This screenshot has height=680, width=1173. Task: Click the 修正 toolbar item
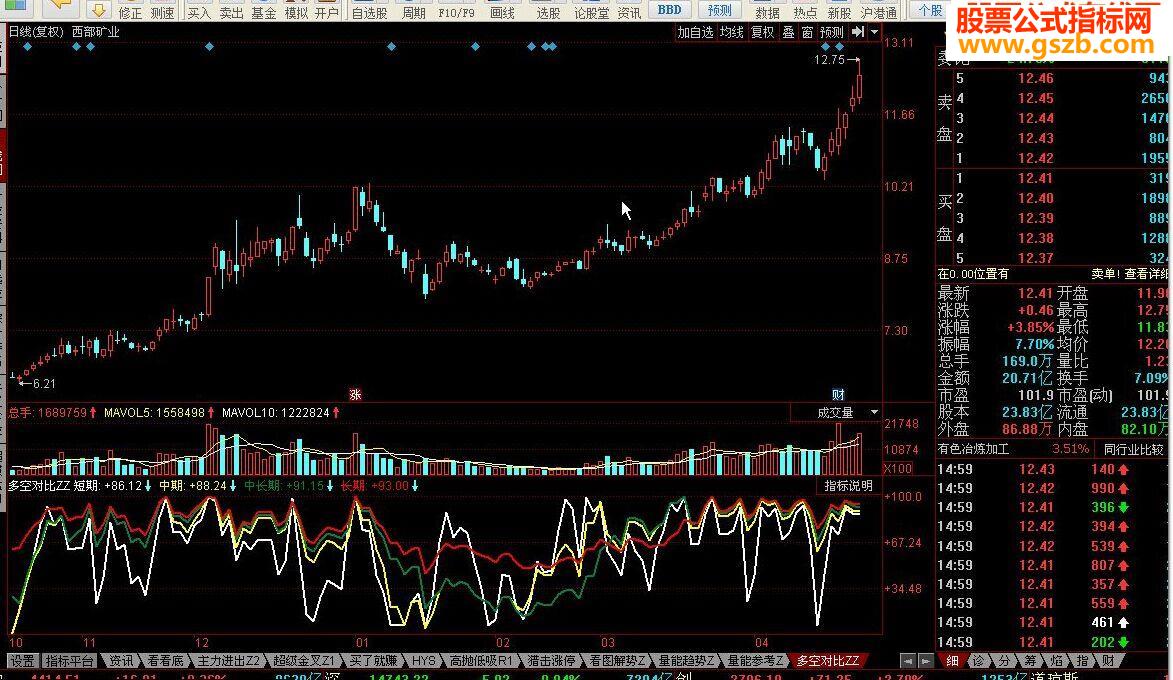point(130,12)
